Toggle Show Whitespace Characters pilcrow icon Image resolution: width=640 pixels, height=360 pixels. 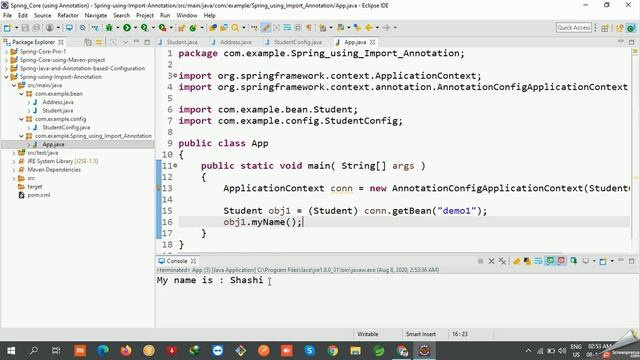pyautogui.click(x=309, y=28)
